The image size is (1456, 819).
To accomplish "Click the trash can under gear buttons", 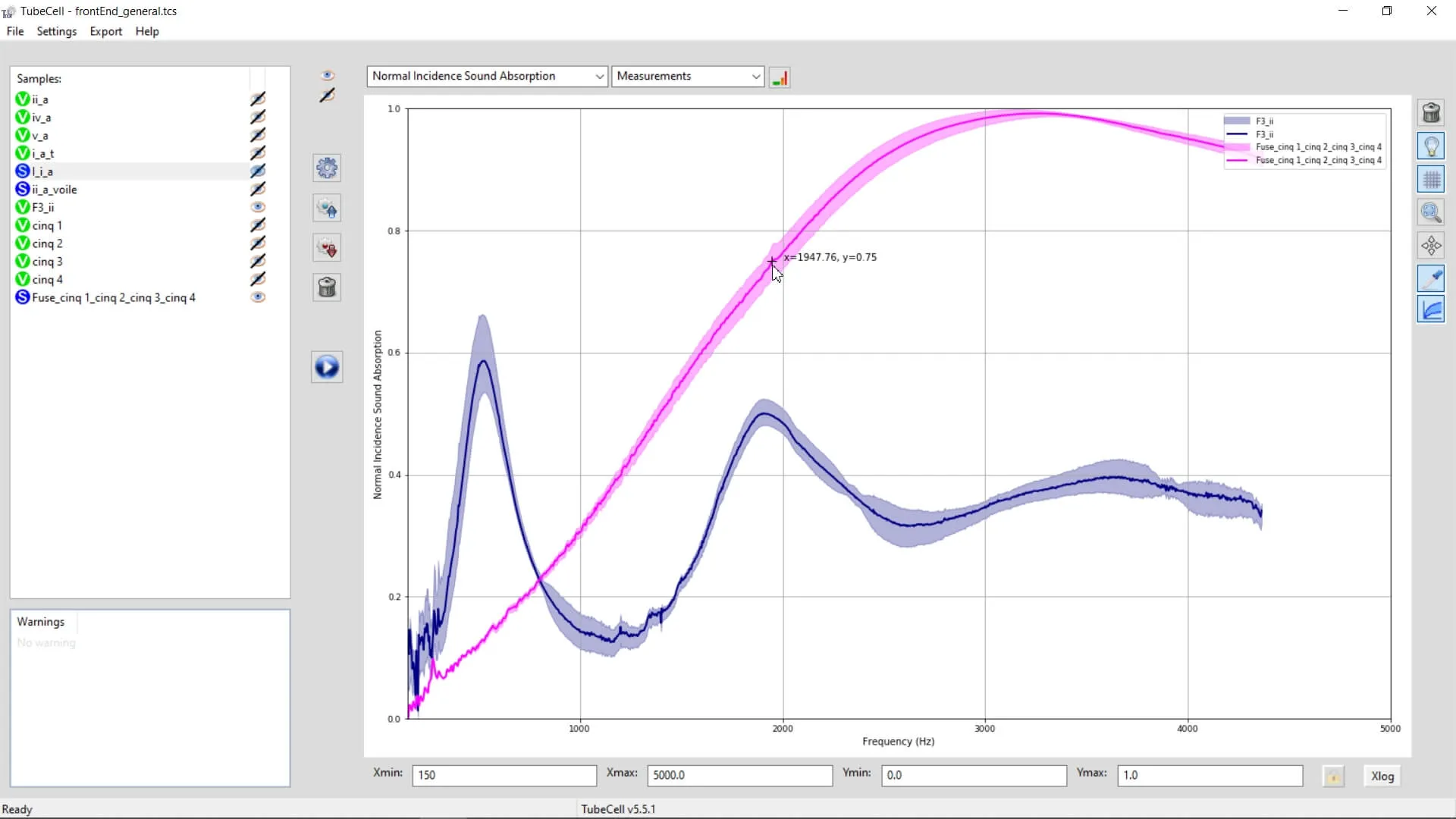I will 327,287.
